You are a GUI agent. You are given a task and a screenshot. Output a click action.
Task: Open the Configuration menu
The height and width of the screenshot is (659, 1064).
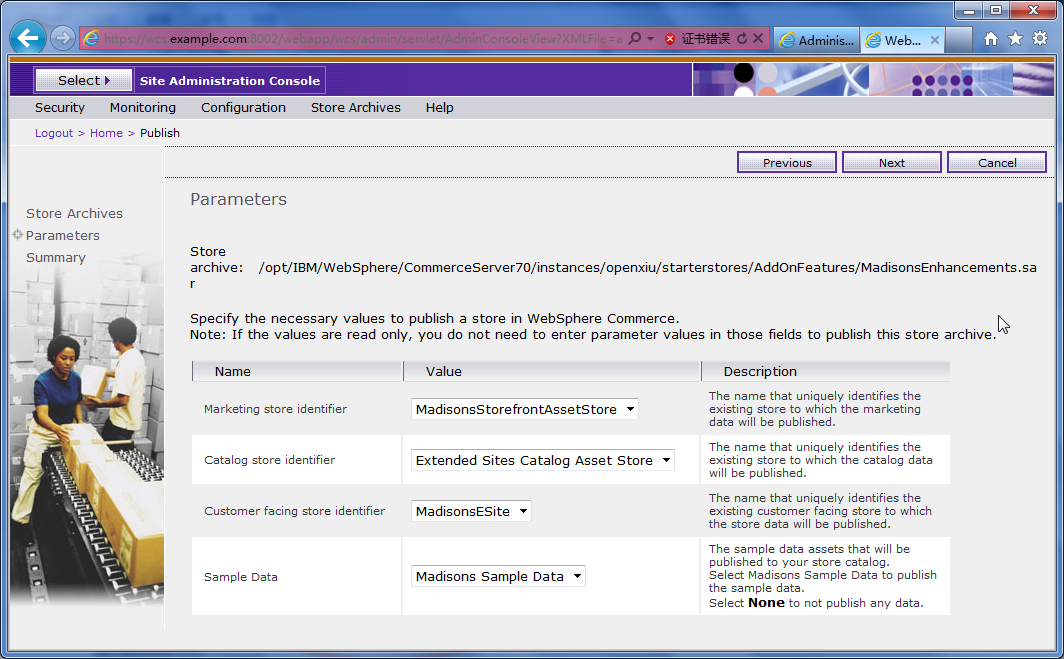(243, 107)
